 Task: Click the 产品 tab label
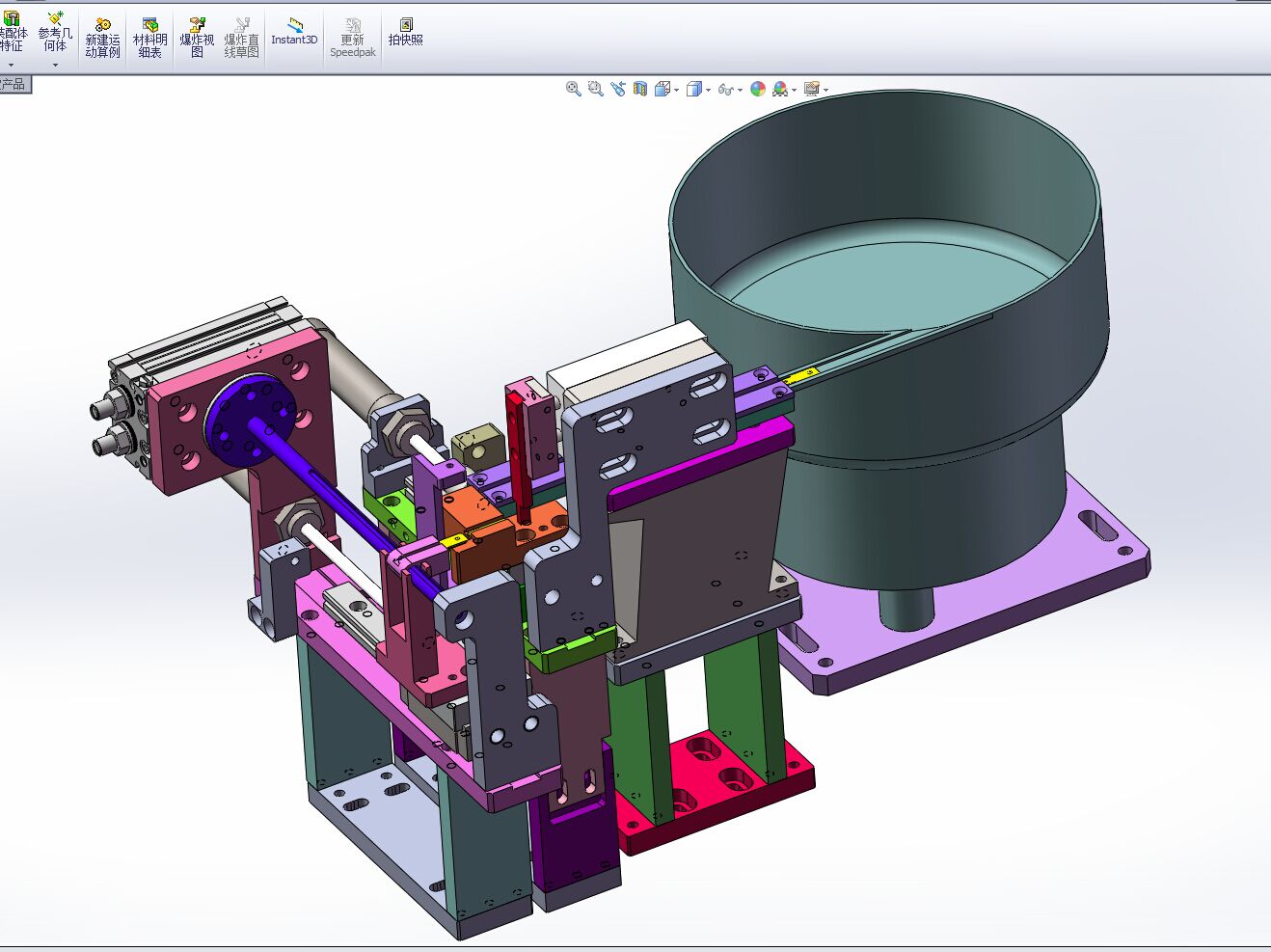coord(14,85)
